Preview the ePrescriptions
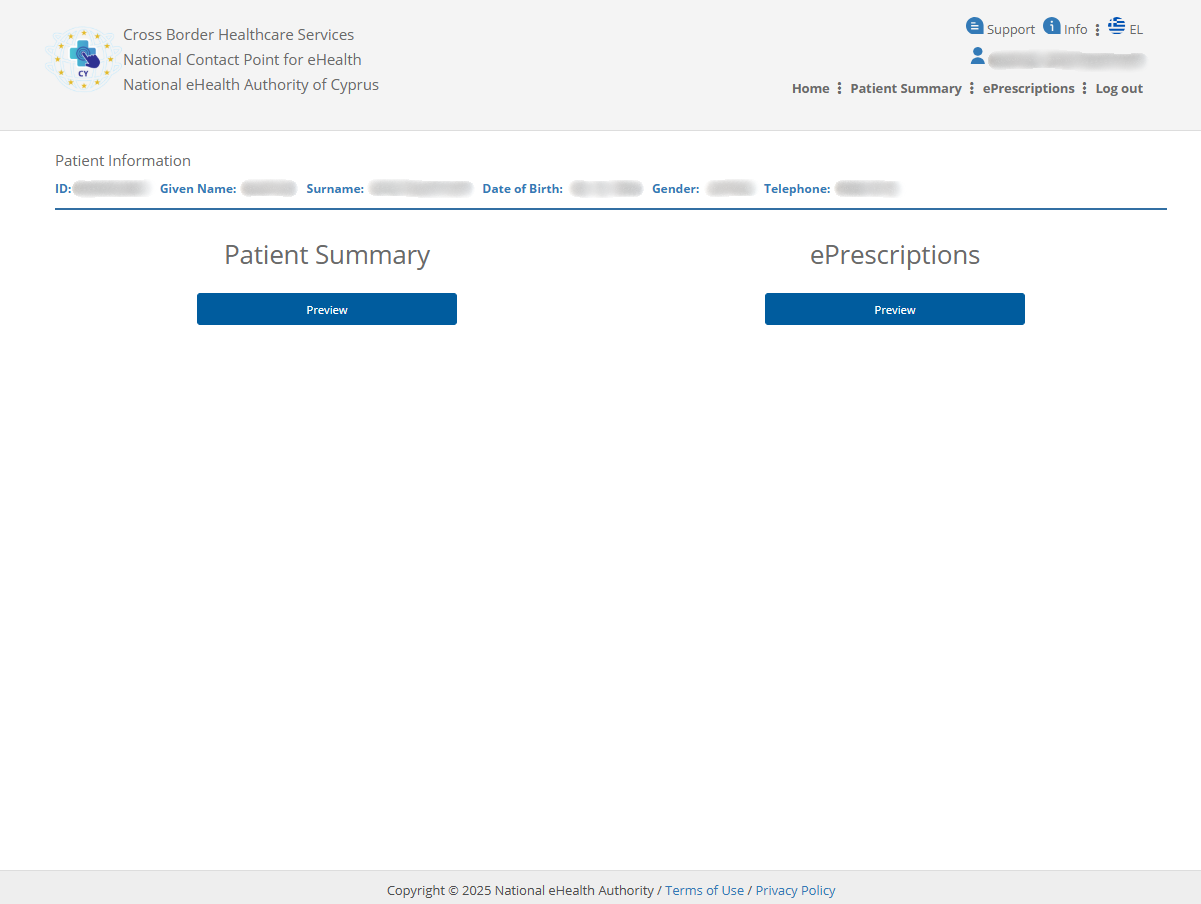Image resolution: width=1201 pixels, height=904 pixels. [x=894, y=309]
